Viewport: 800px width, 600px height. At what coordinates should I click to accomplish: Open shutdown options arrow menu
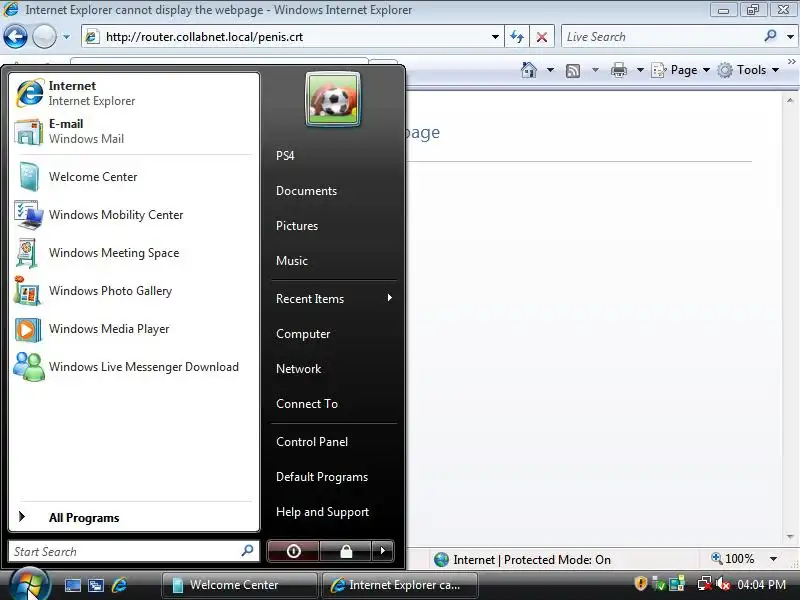[x=383, y=551]
